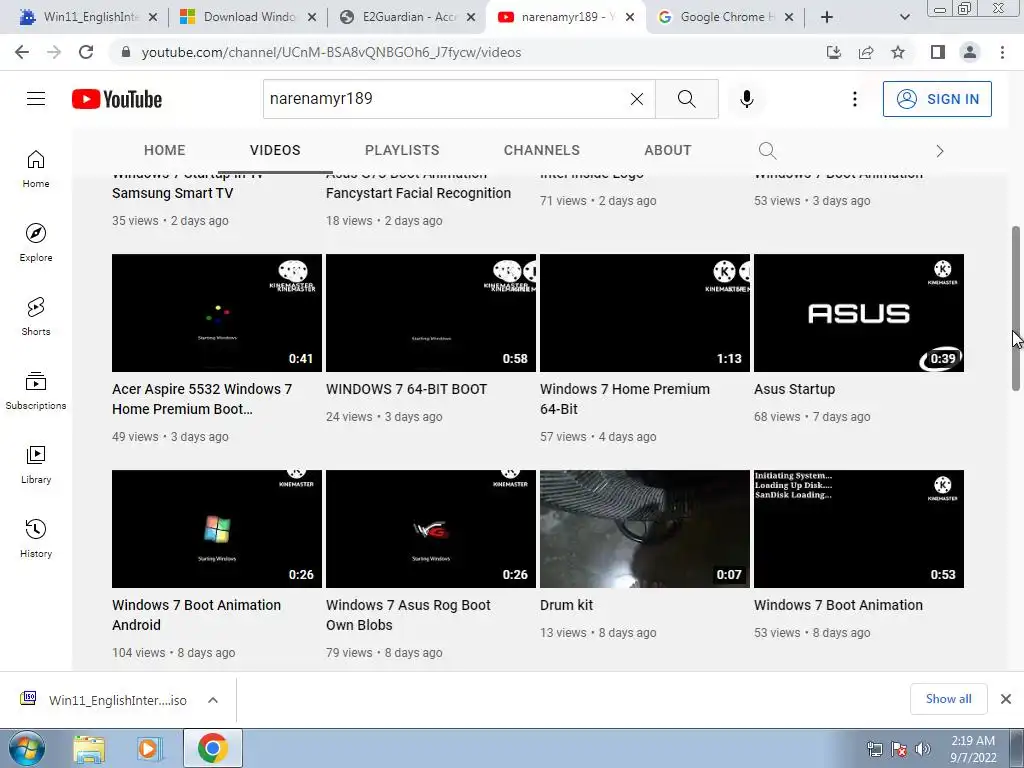1024x768 pixels.
Task: Open Chrome's three-dot menu
Action: 1002,52
